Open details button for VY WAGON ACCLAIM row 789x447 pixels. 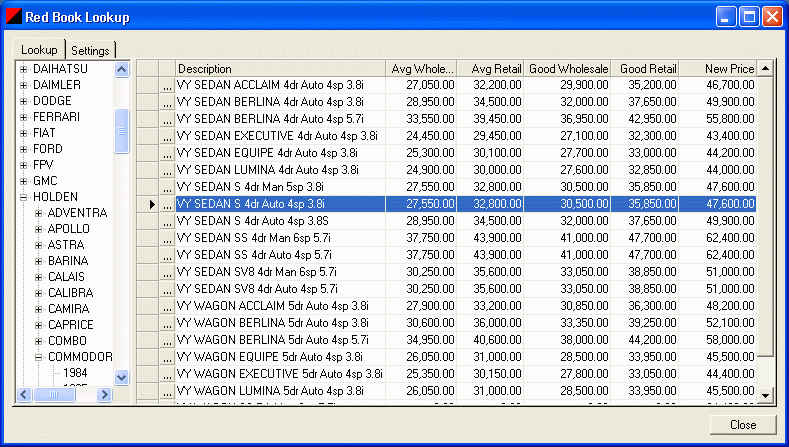coord(167,306)
